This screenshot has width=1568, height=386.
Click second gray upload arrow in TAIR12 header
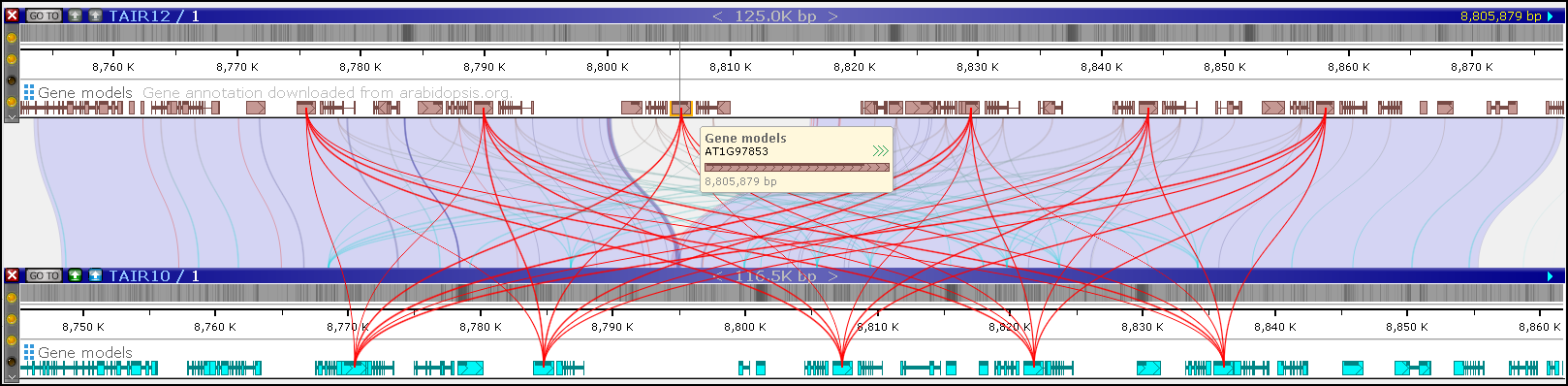click(95, 16)
